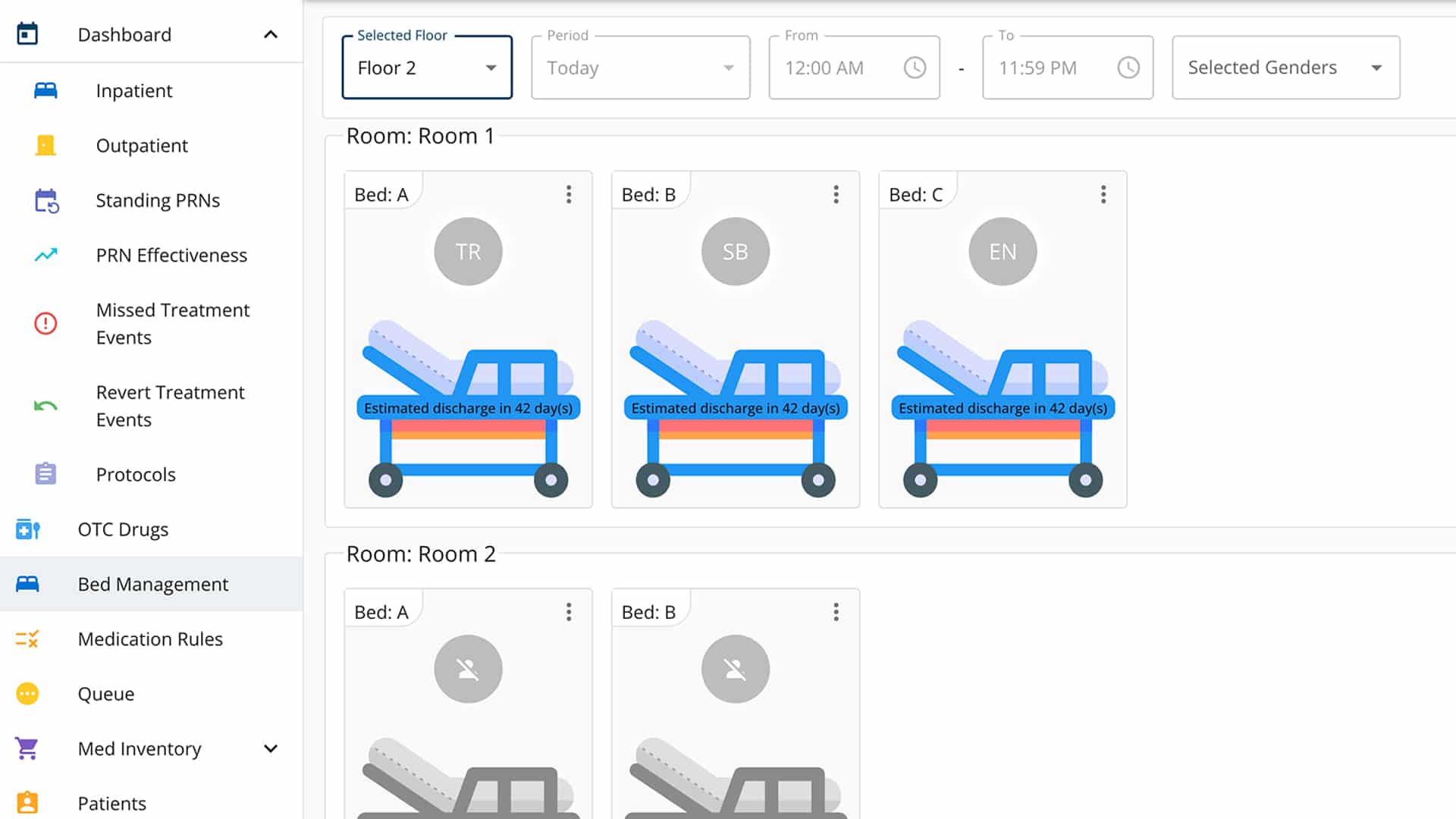Click unassigned patient icon in Room 2 Bed A
Viewport: 1456px width, 819px height.
point(468,669)
